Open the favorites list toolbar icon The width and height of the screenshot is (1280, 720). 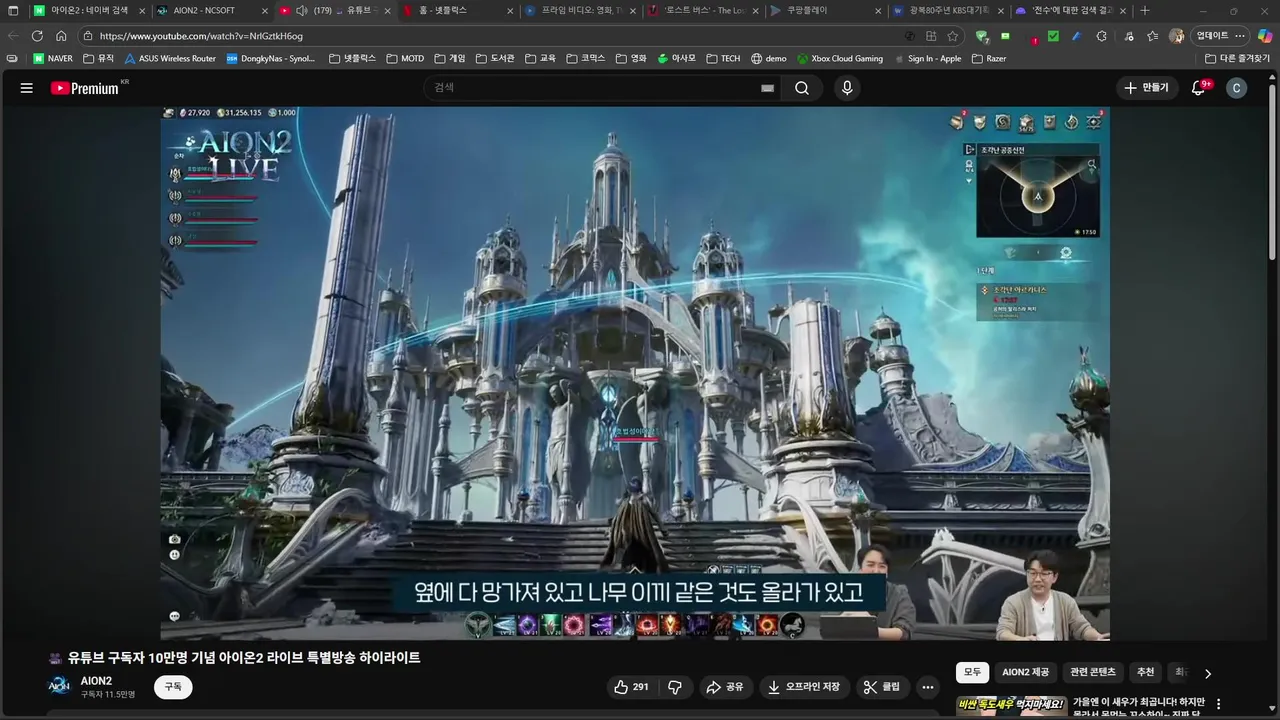pos(1153,36)
